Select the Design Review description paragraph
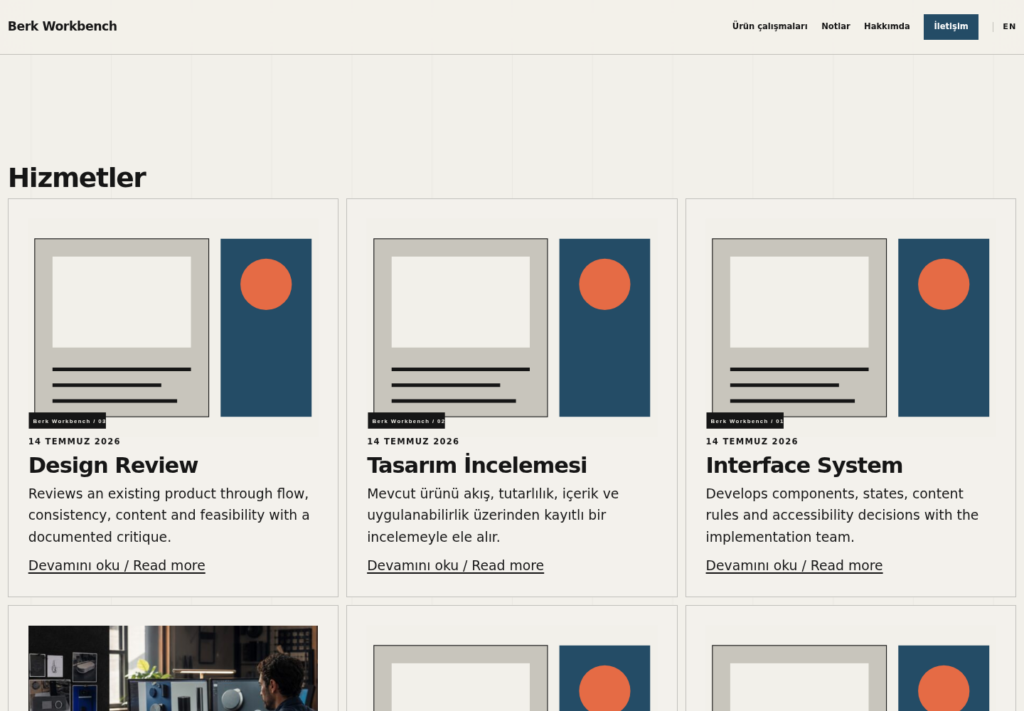This screenshot has height=711, width=1024. (x=169, y=515)
